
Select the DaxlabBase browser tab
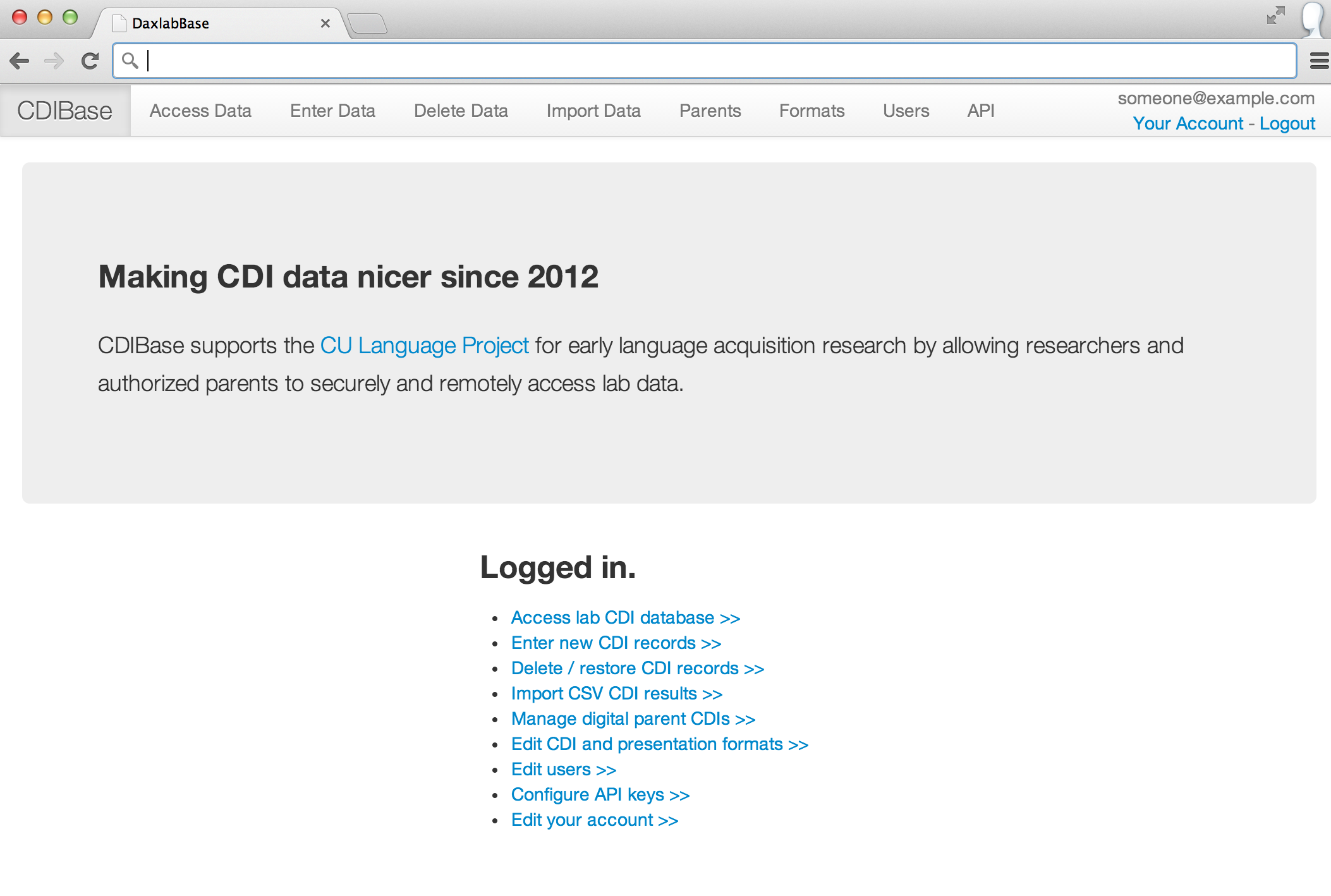[221, 23]
